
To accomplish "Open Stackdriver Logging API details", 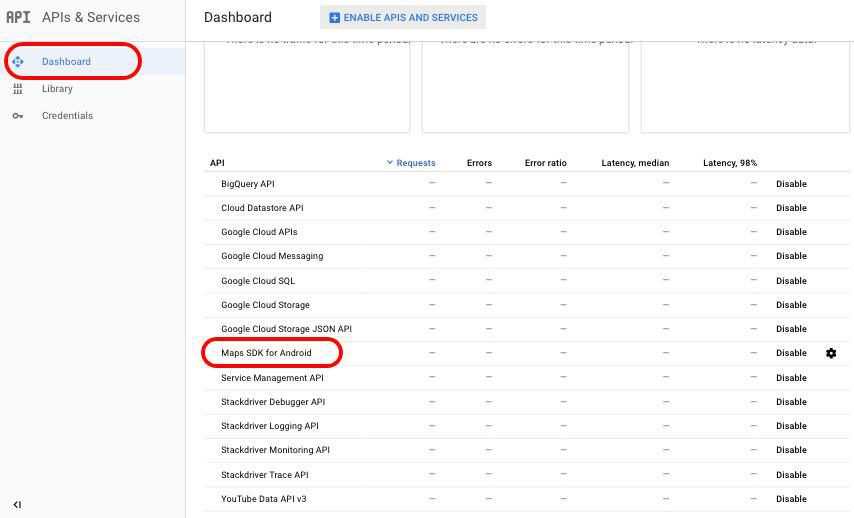I will pos(269,426).
